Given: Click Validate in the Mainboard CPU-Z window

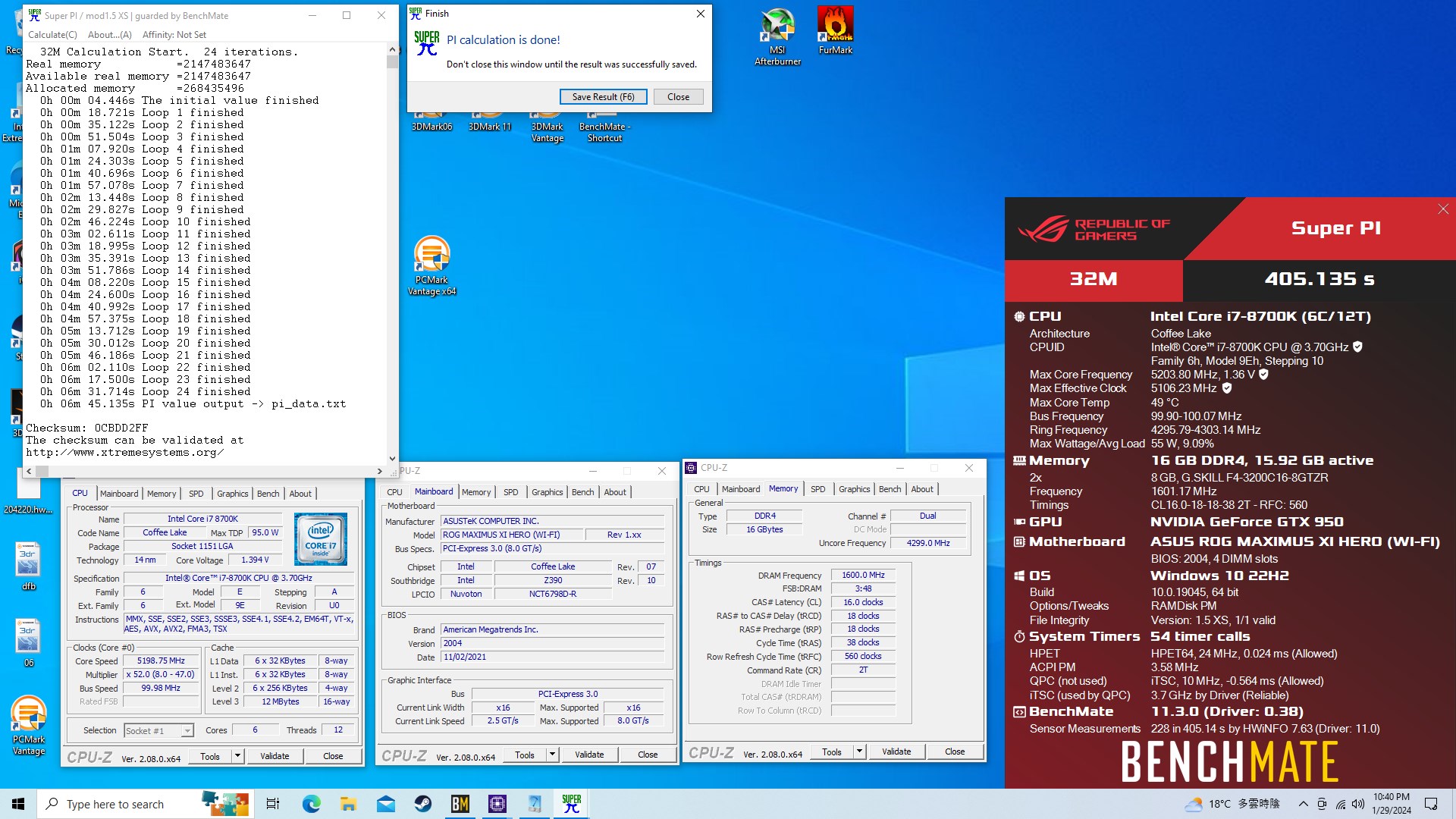Looking at the screenshot, I should (x=589, y=755).
